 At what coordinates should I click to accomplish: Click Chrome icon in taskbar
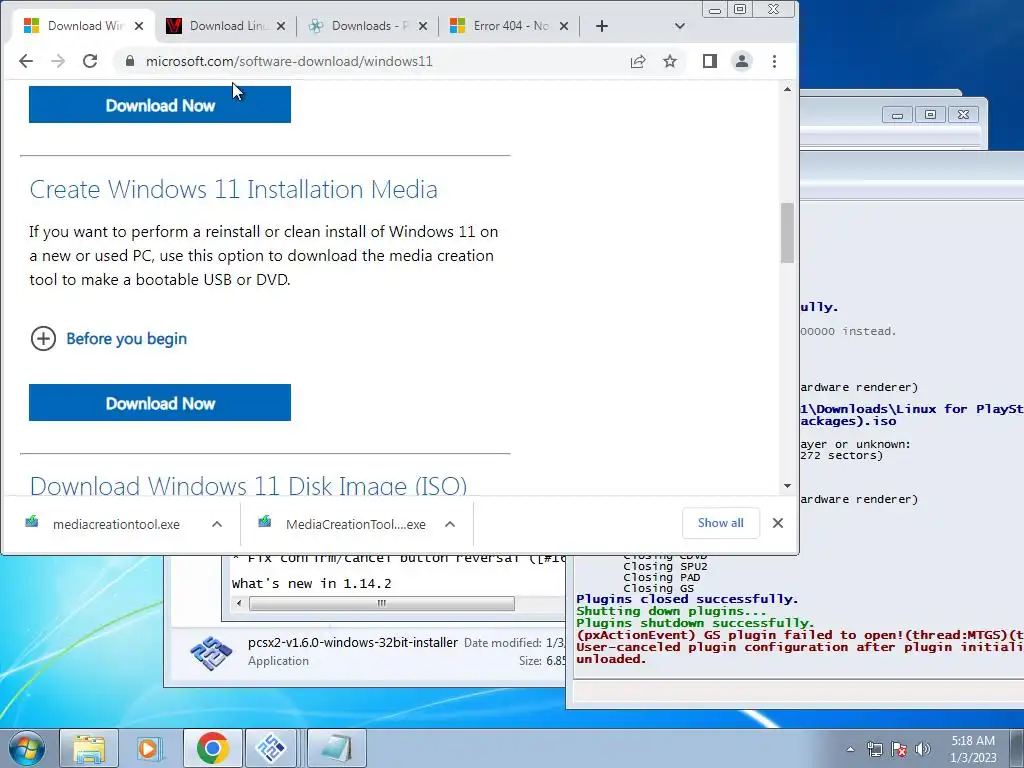click(212, 748)
